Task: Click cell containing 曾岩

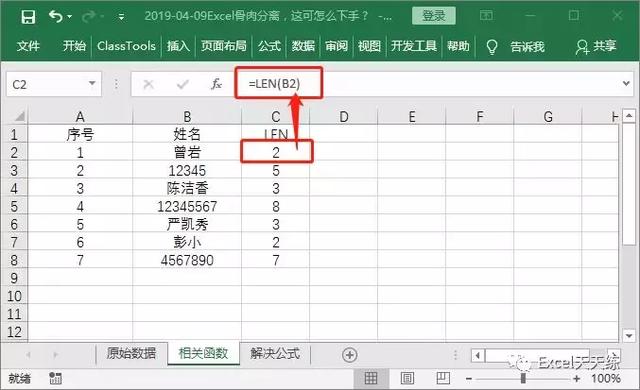Action: (x=187, y=152)
